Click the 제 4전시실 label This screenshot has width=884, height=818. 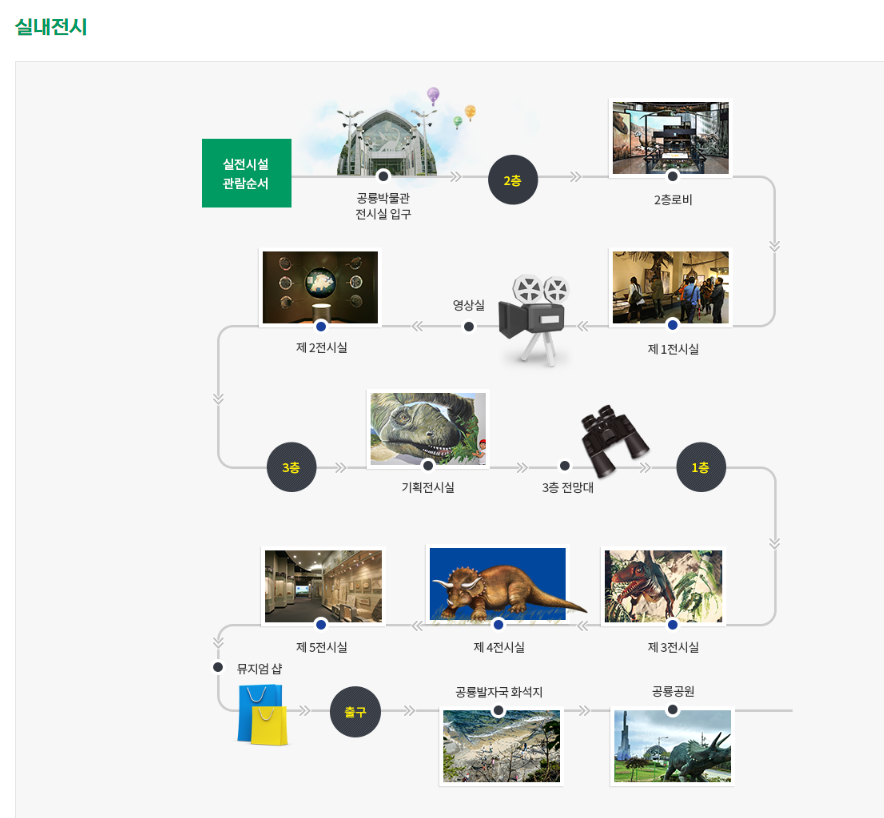[499, 647]
